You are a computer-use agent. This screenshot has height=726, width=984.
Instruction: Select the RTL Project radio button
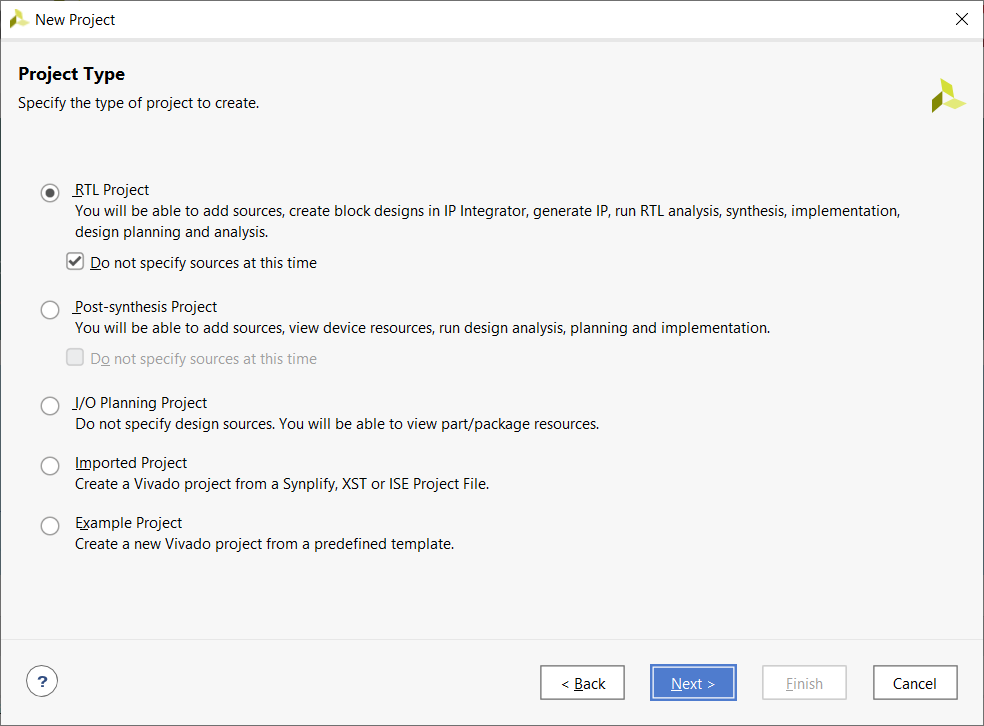[x=50, y=193]
